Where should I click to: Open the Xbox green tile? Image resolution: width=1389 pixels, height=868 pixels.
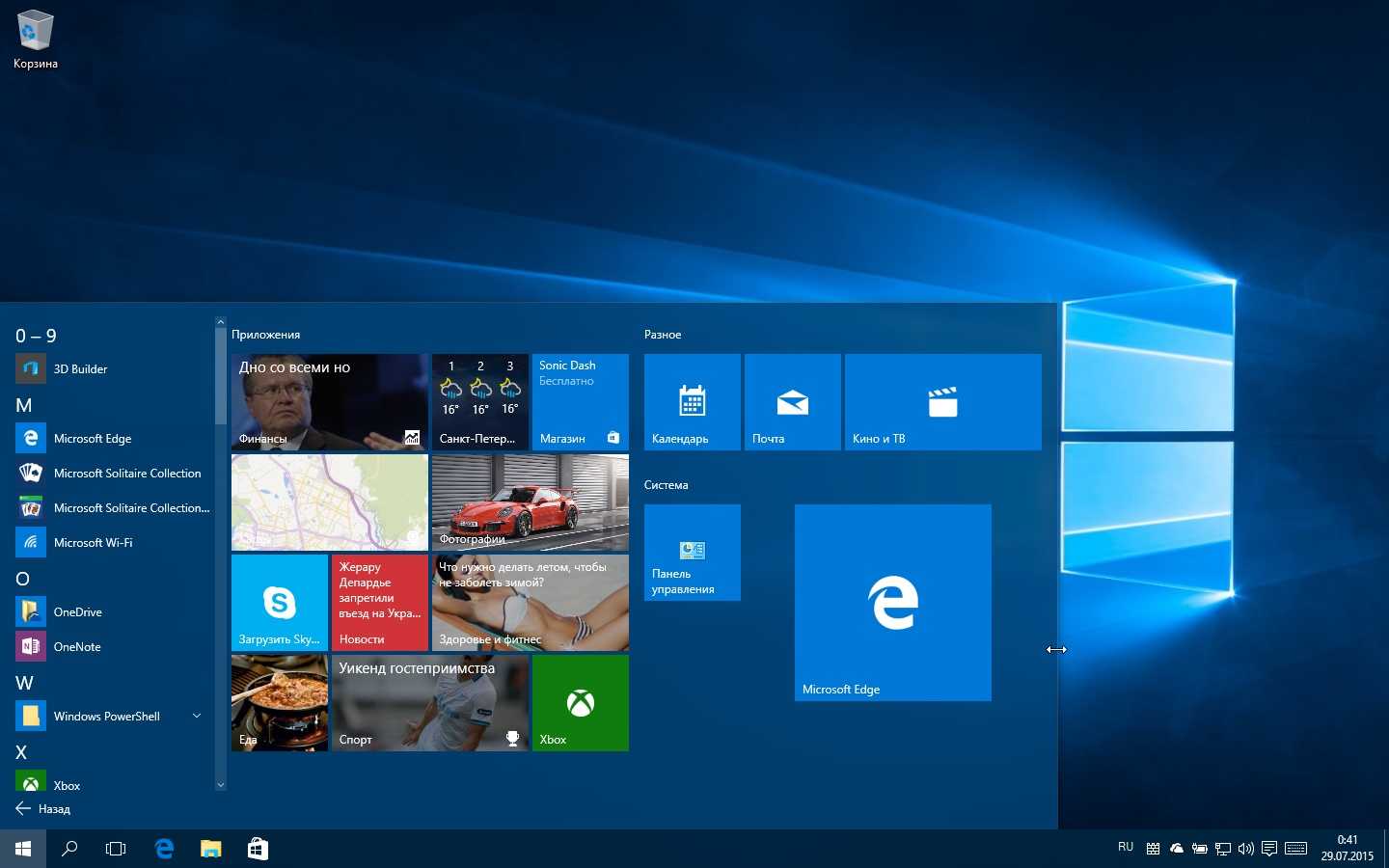pos(580,703)
